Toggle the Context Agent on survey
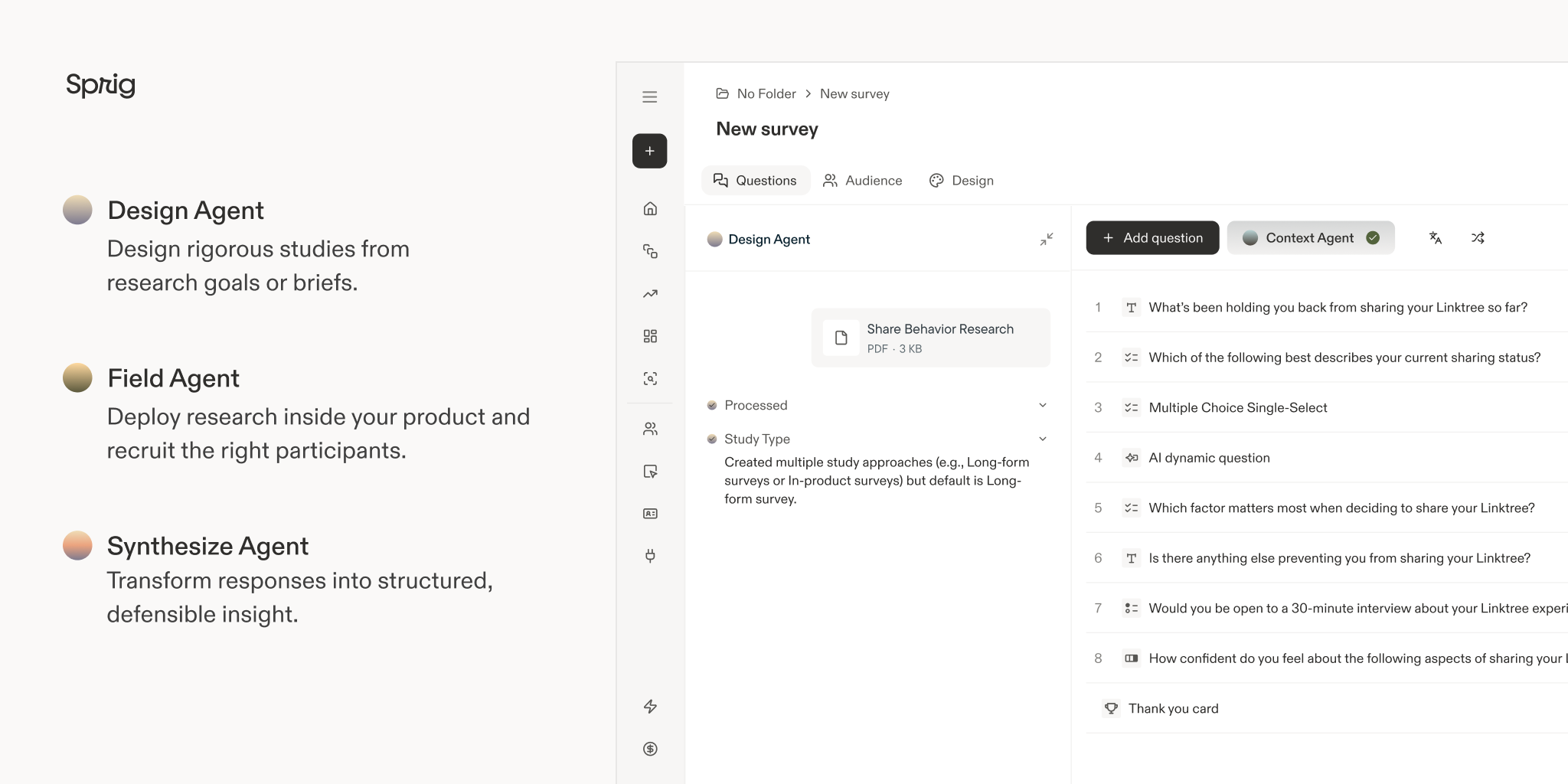Screen dimensions: 1568x784 coord(1311,237)
